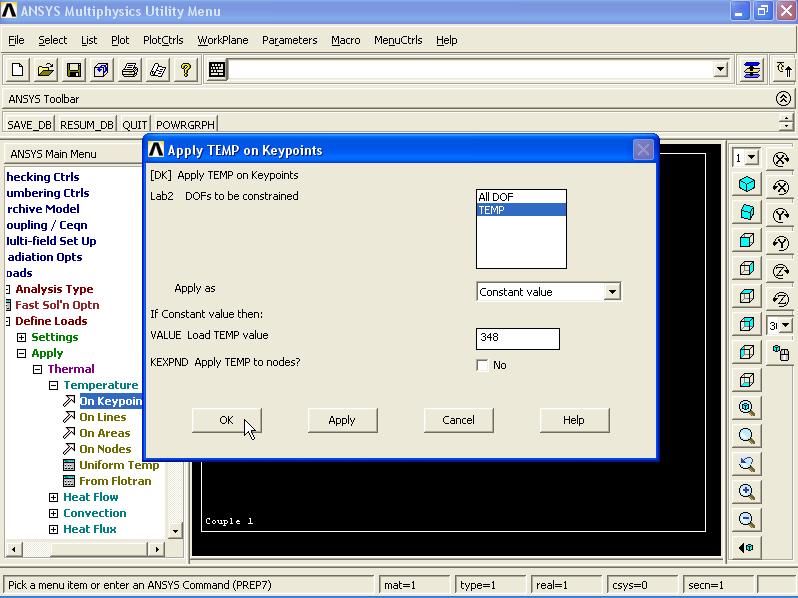The width and height of the screenshot is (798, 598).
Task: Click the Help button in the dialog
Action: coord(574,420)
